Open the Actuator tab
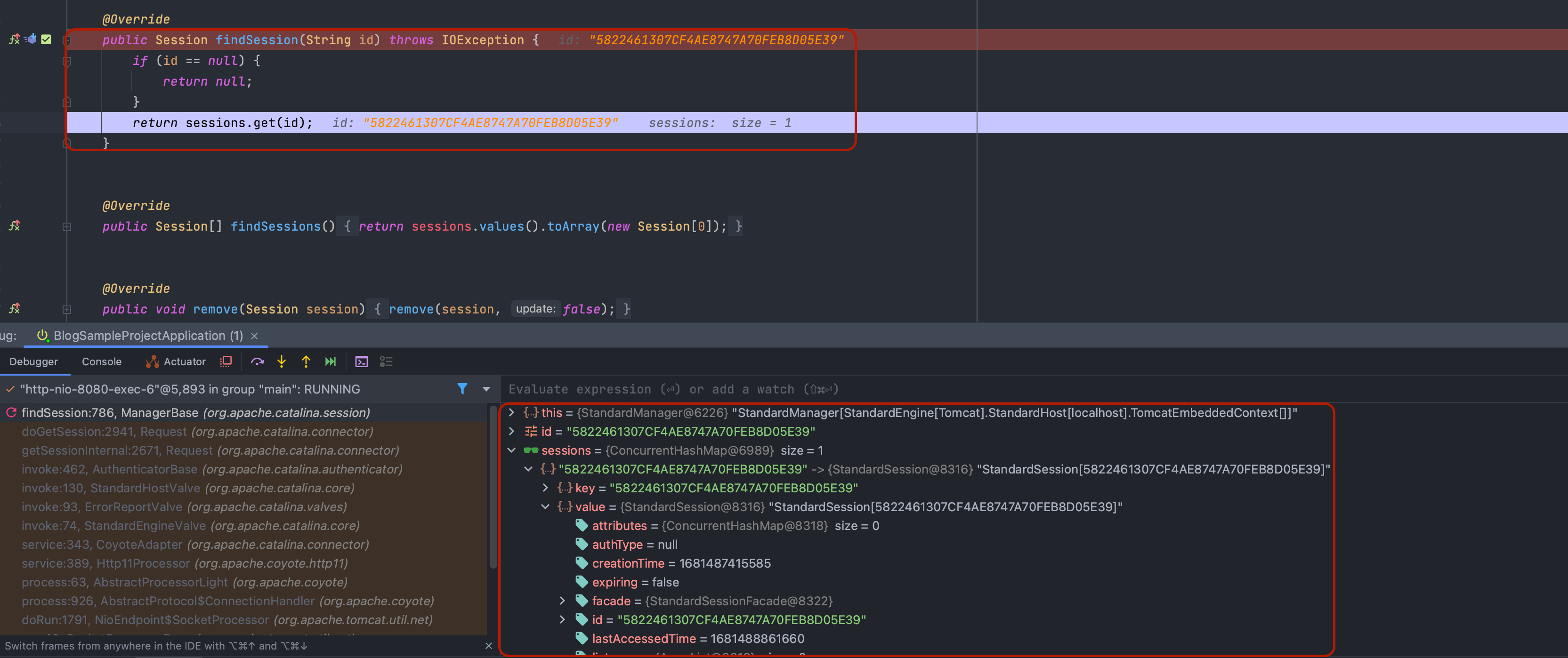This screenshot has width=1568, height=658. tap(177, 361)
